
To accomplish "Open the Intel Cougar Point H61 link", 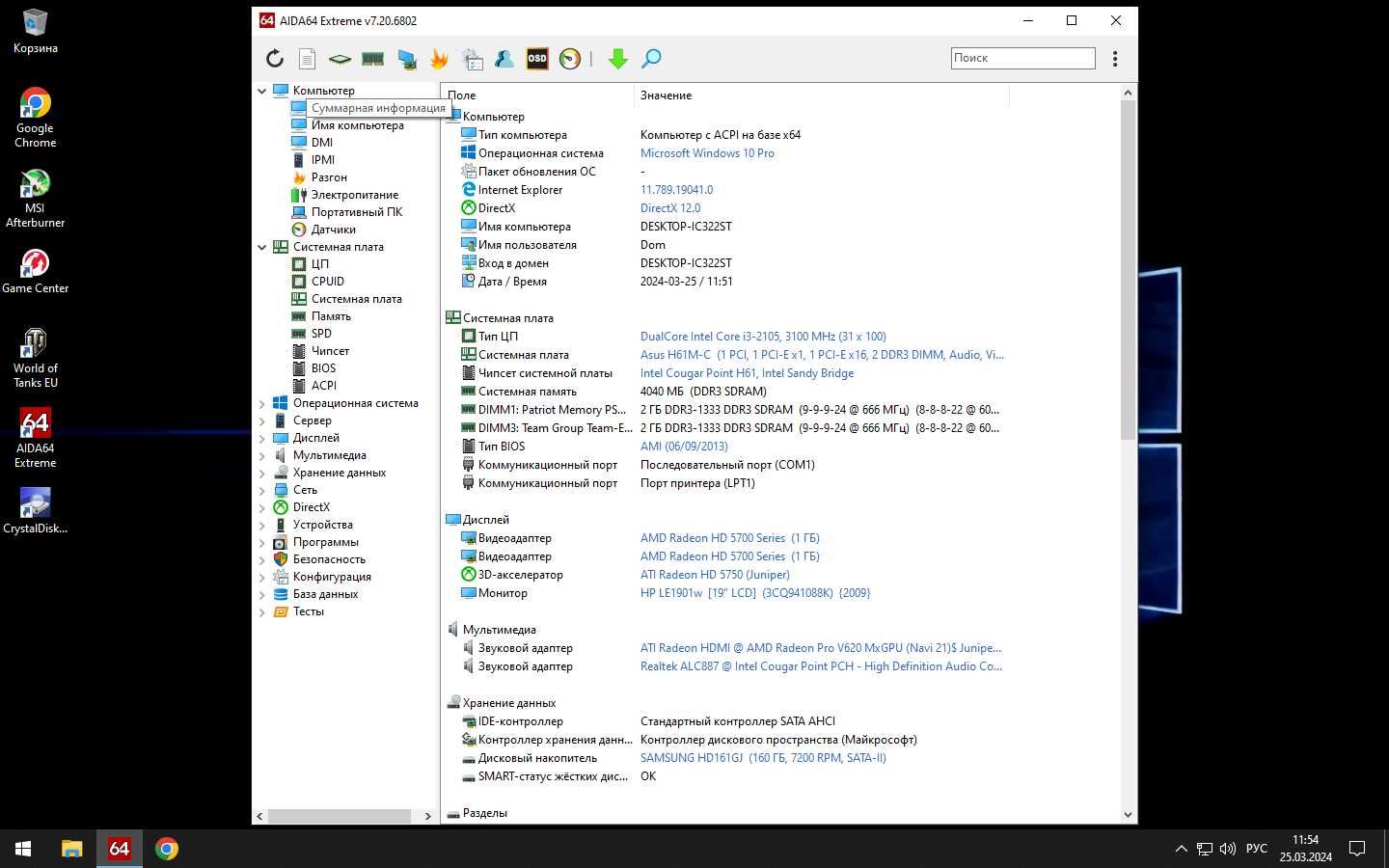I will [x=747, y=373].
